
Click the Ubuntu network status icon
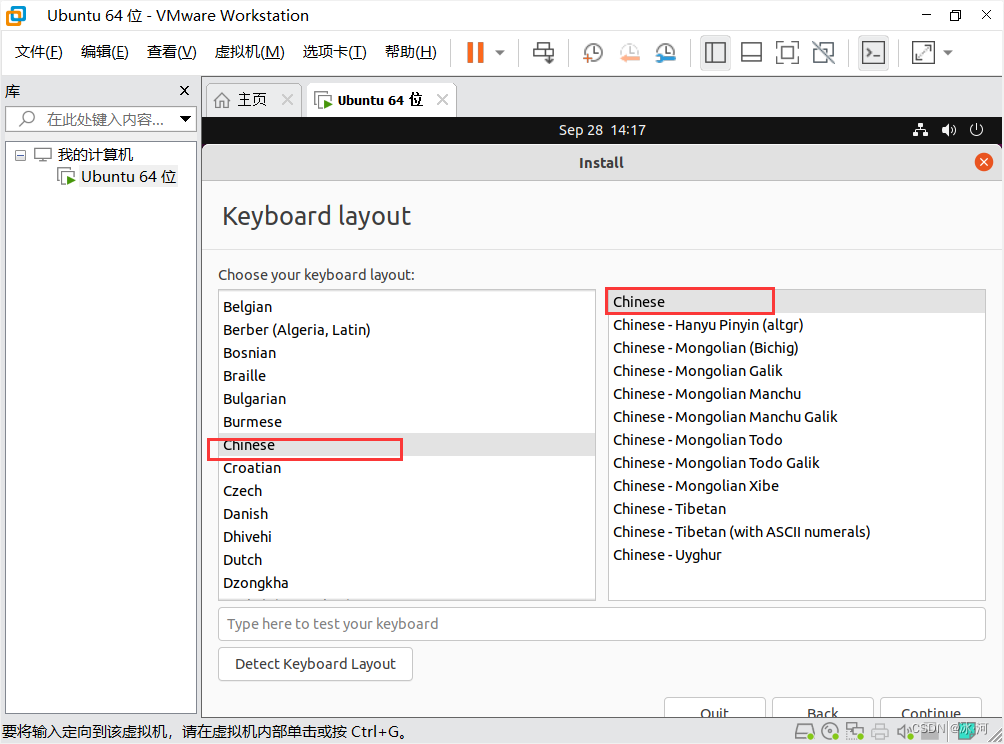[x=921, y=130]
